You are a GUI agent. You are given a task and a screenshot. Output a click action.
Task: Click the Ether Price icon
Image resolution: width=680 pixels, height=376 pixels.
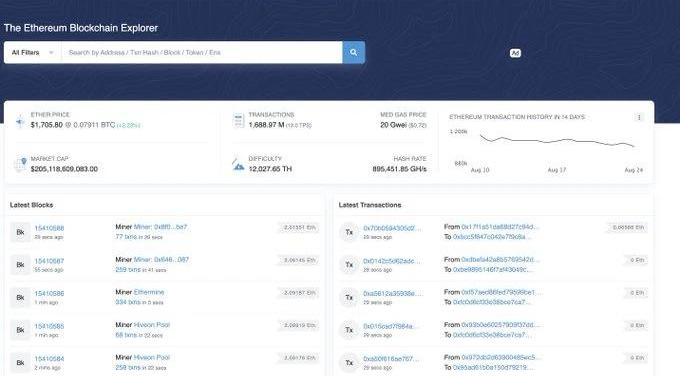[20, 121]
